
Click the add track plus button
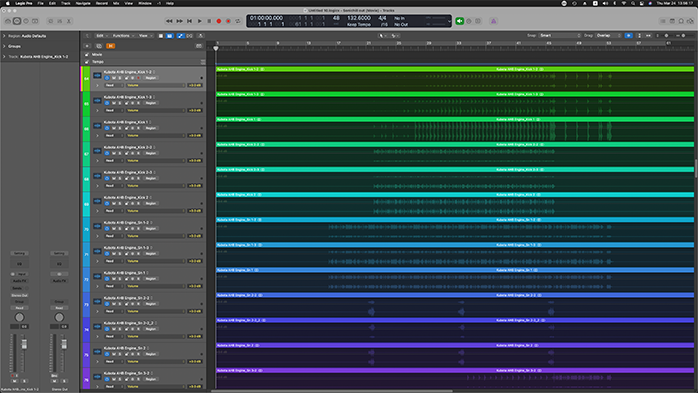(x=87, y=46)
